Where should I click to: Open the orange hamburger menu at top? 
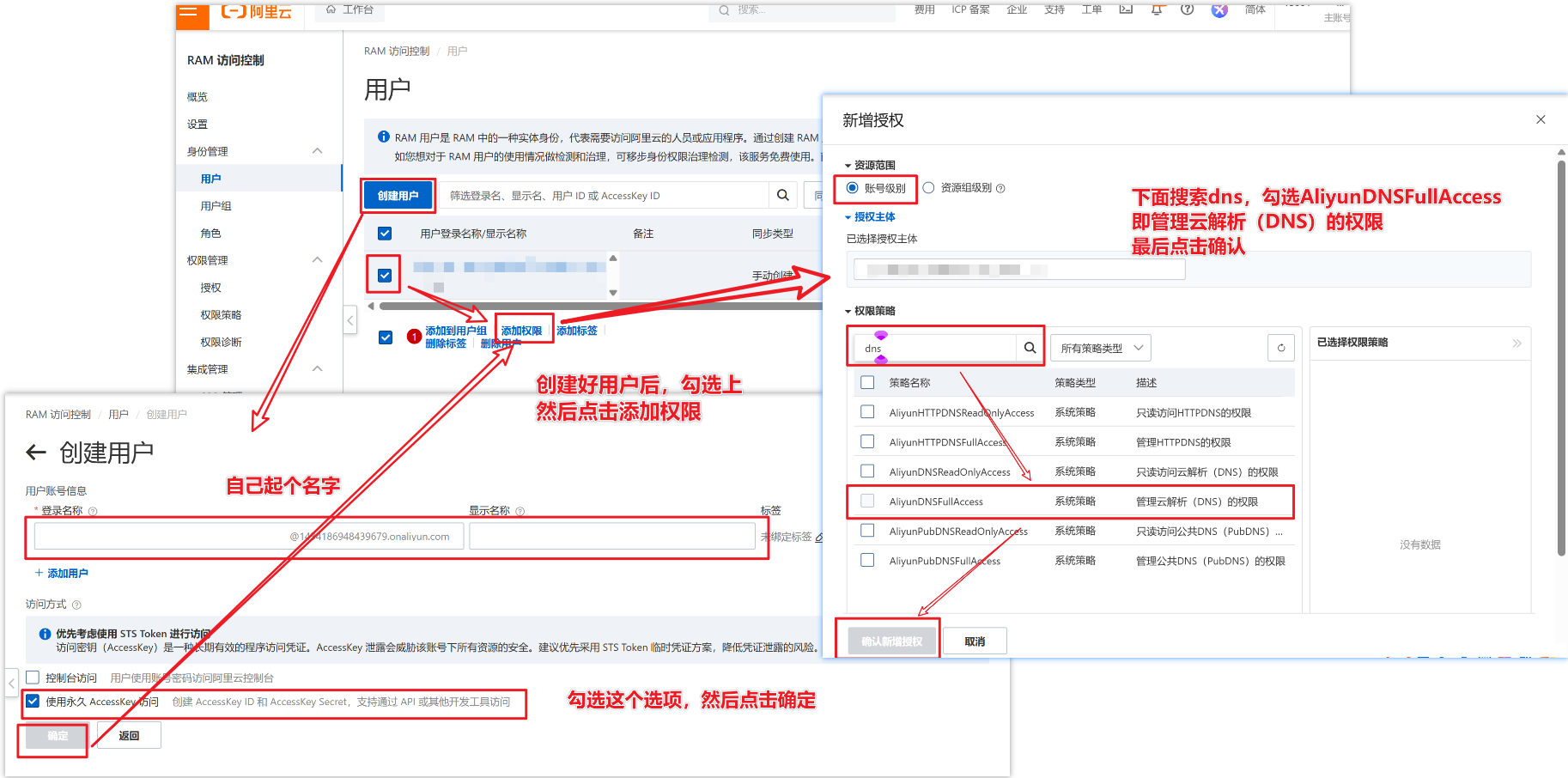[188, 12]
